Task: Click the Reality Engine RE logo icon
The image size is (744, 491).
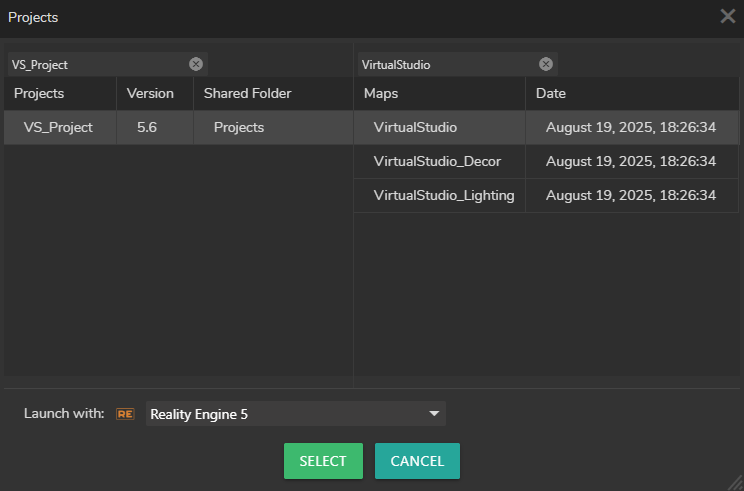Action: click(x=125, y=414)
